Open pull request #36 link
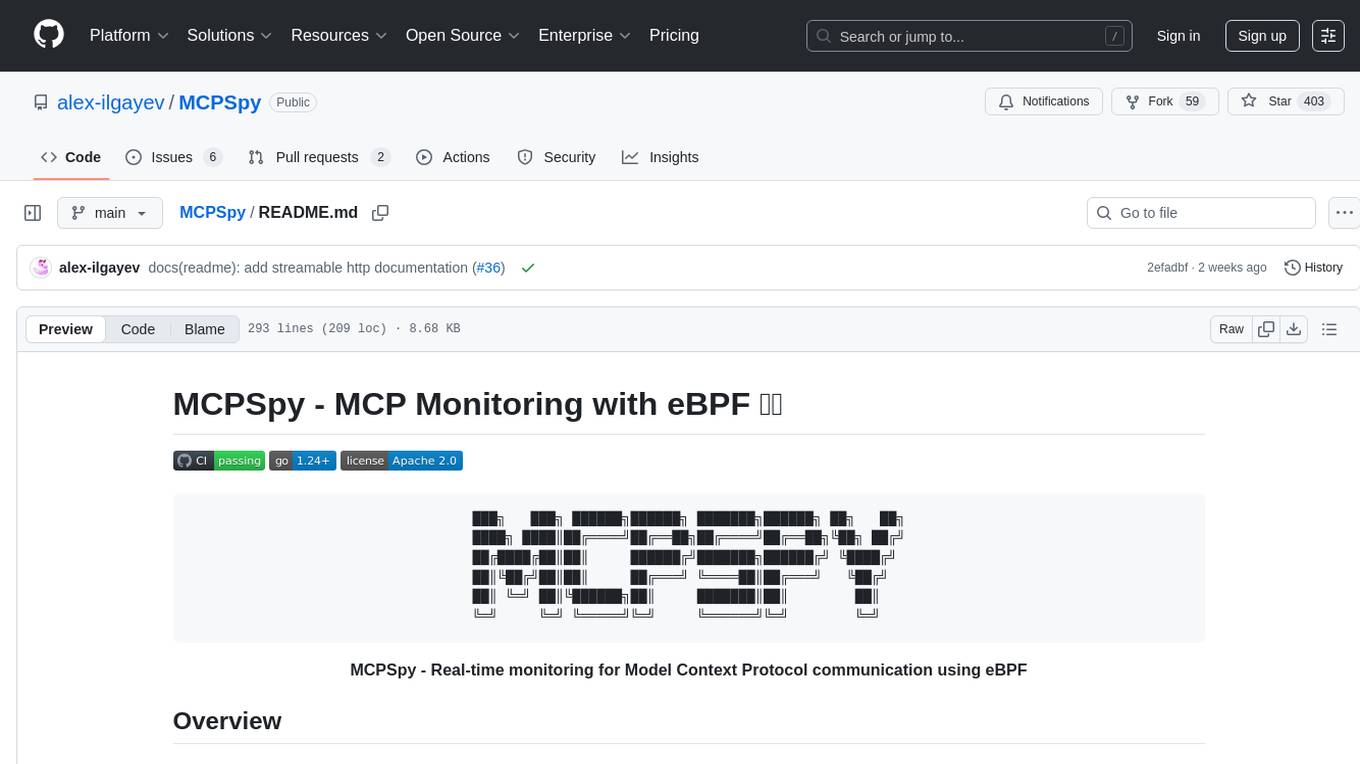The width and height of the screenshot is (1360, 764). point(488,267)
